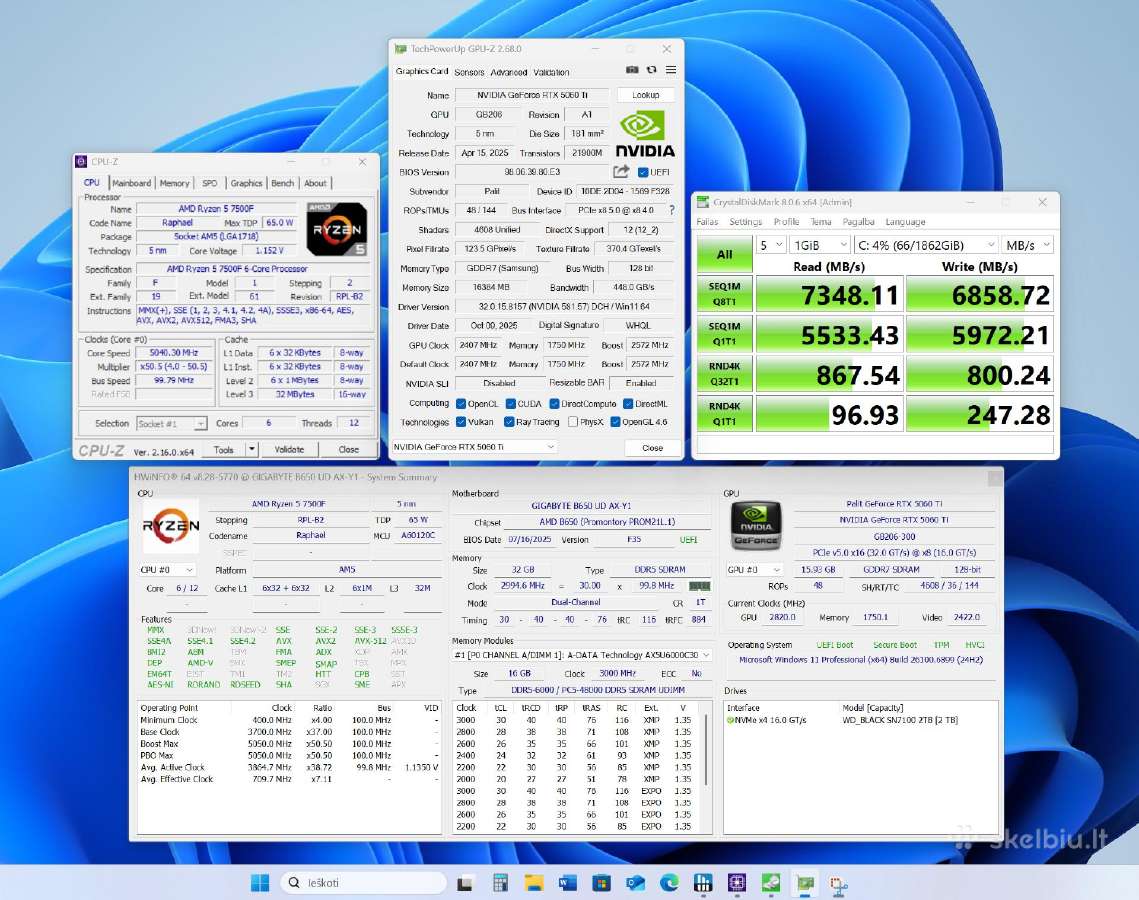The width and height of the screenshot is (1139, 900).
Task: Open the Failas menu in CrystalDiskMark
Action: point(708,222)
